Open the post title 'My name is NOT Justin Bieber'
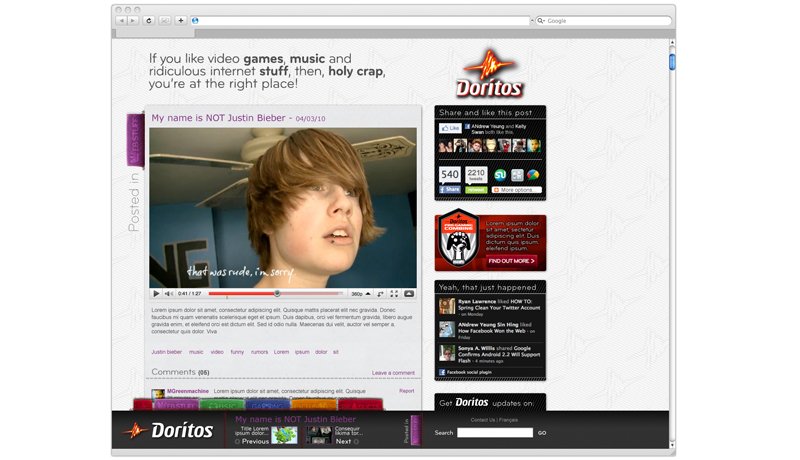This screenshot has height=460, width=800. [218, 118]
